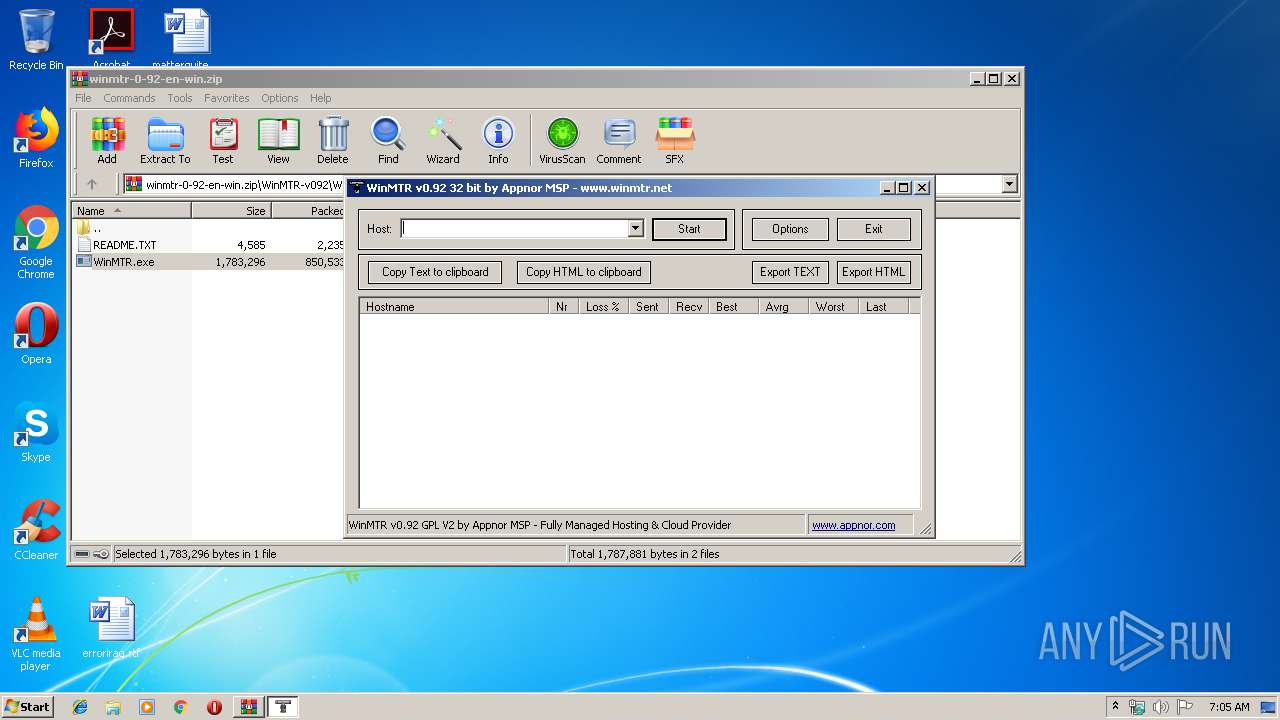Open the Favorites menu in WinRAR
This screenshot has height=720, width=1280.
coord(227,98)
